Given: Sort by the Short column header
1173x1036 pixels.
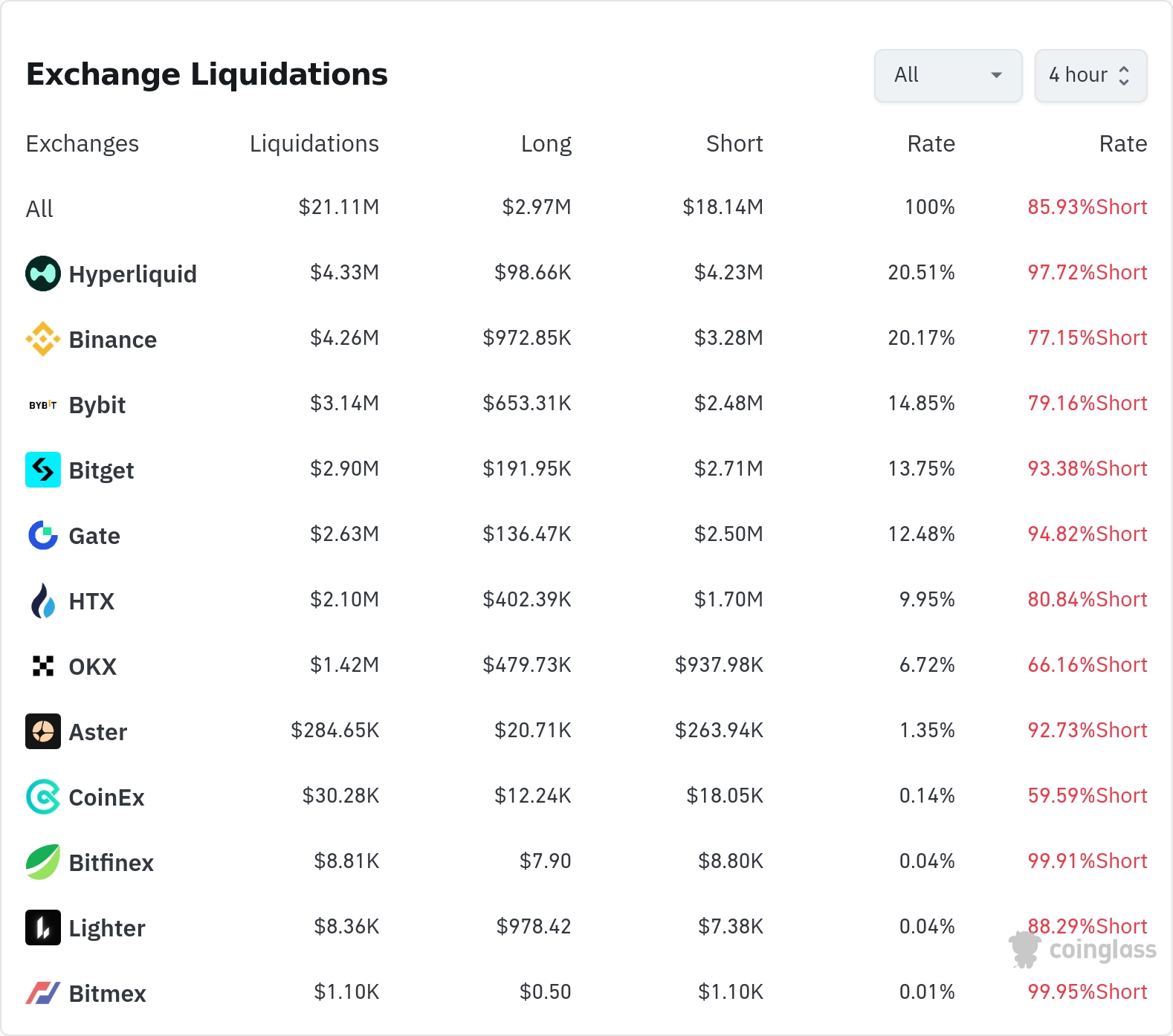Looking at the screenshot, I should (x=734, y=143).
